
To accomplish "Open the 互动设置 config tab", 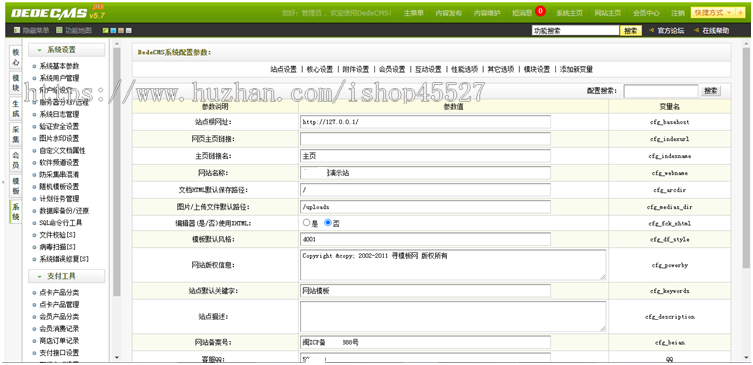I will tap(428, 70).
